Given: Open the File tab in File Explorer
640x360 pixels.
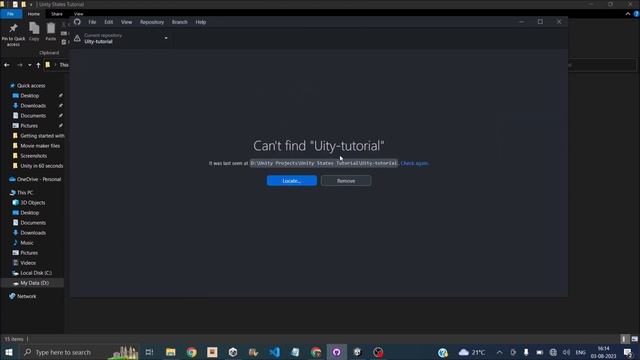Looking at the screenshot, I should point(11,14).
